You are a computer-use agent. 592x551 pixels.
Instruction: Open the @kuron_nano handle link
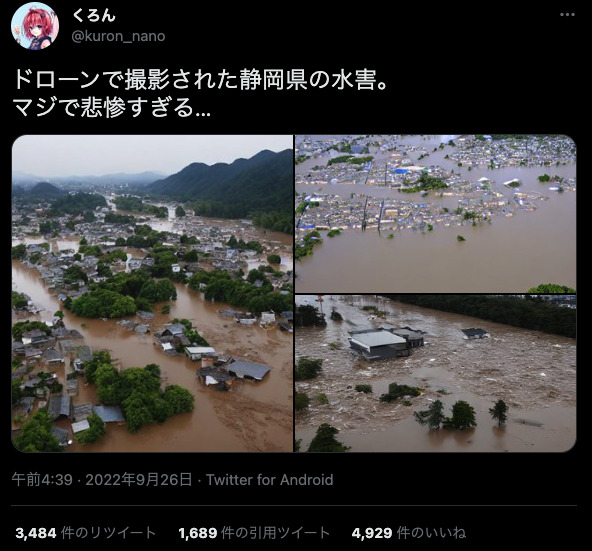pyautogui.click(x=118, y=36)
